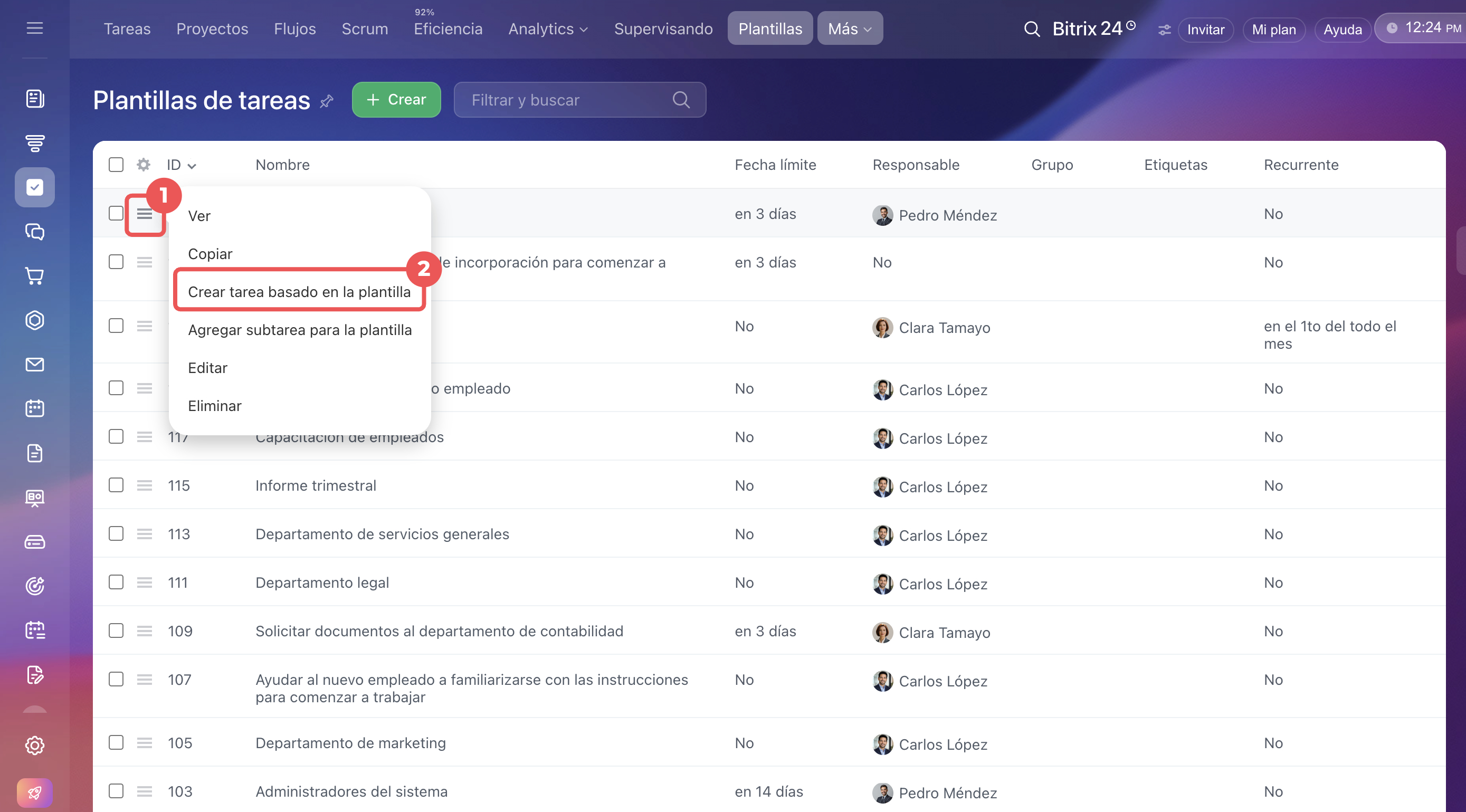Toggle the select-all checkbox in header

[116, 165]
